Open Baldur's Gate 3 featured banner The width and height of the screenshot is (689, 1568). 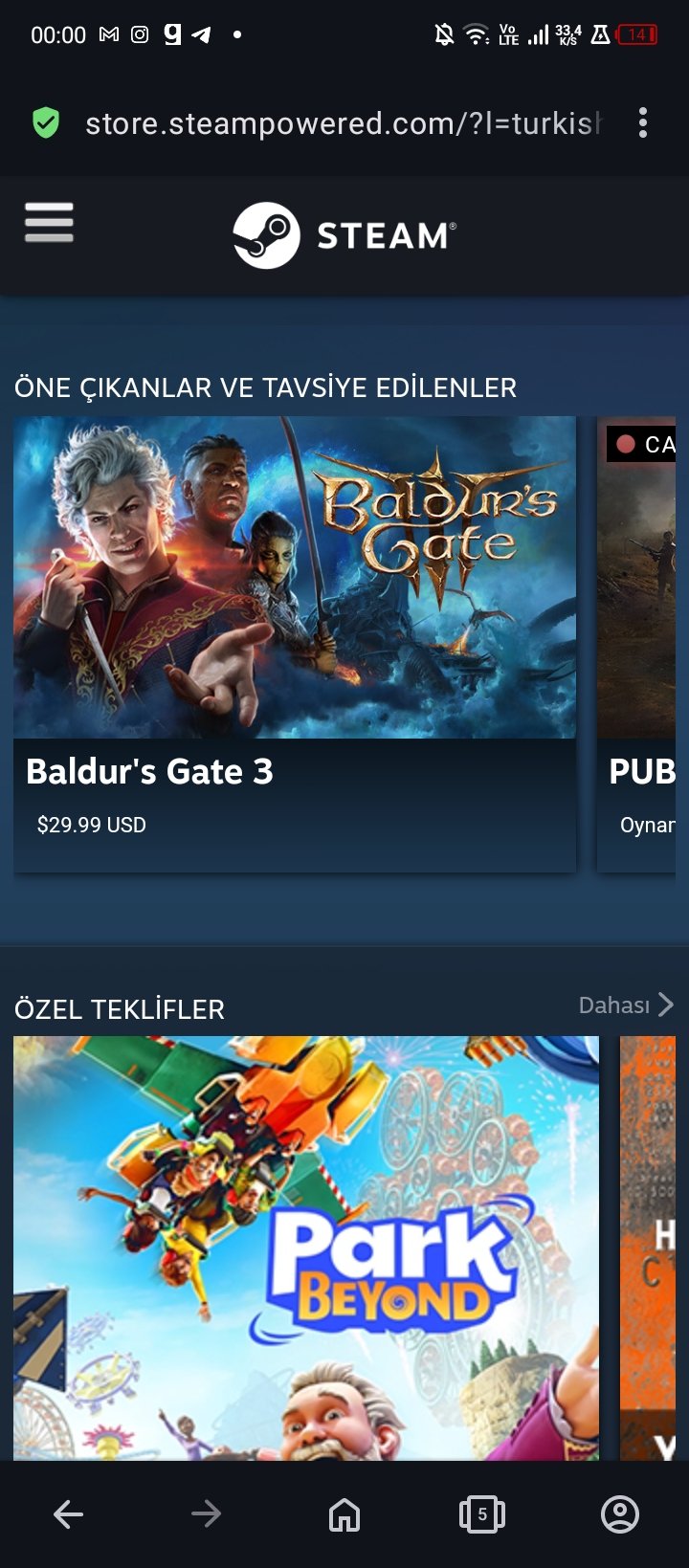pos(295,577)
